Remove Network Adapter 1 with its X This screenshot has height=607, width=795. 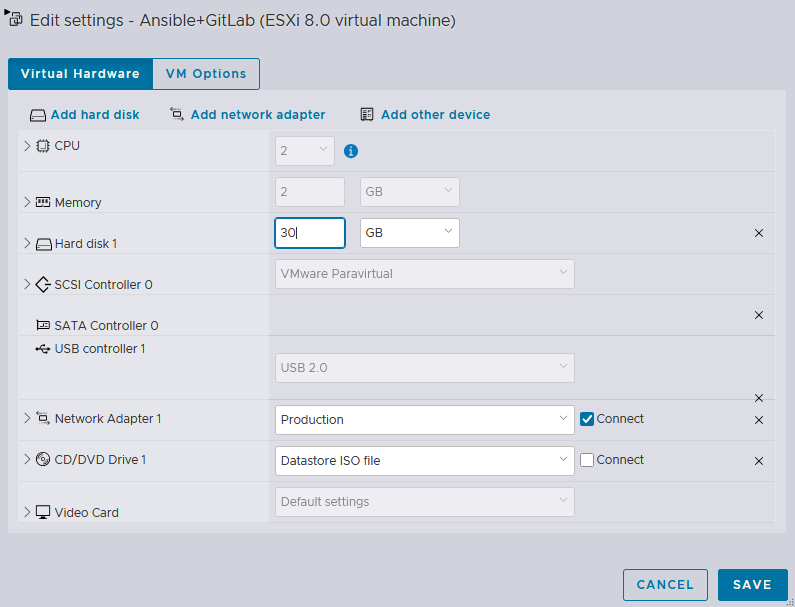758,420
